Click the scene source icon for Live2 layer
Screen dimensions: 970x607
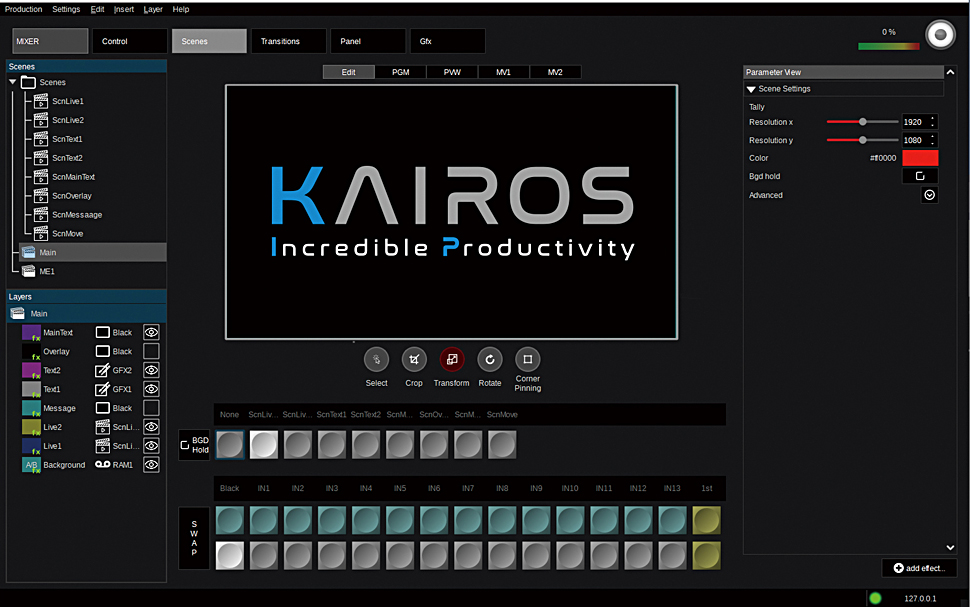click(x=103, y=427)
